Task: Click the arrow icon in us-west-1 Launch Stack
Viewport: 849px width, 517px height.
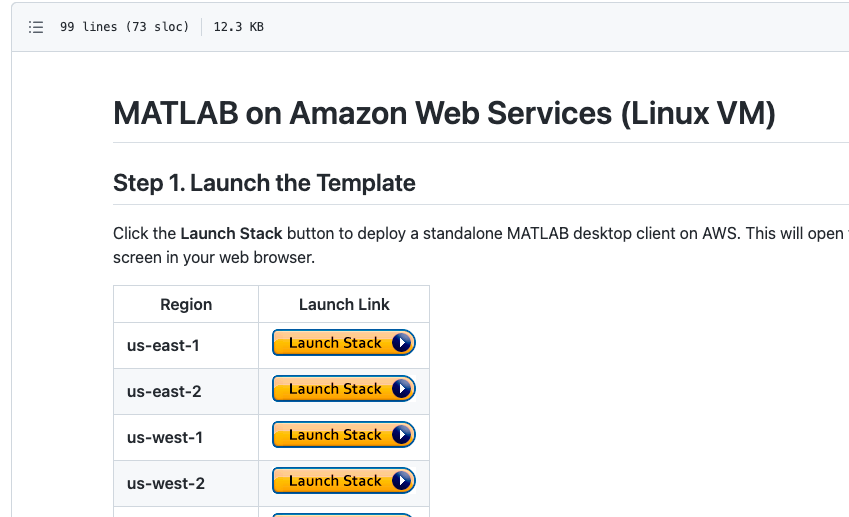Action: [402, 435]
